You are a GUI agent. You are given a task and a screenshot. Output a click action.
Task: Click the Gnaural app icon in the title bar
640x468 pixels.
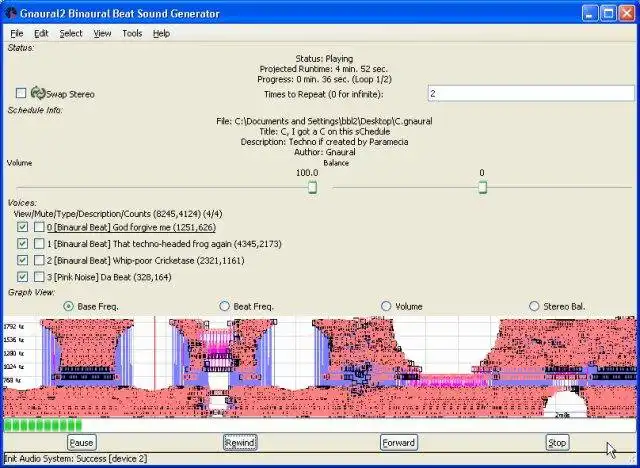point(10,13)
